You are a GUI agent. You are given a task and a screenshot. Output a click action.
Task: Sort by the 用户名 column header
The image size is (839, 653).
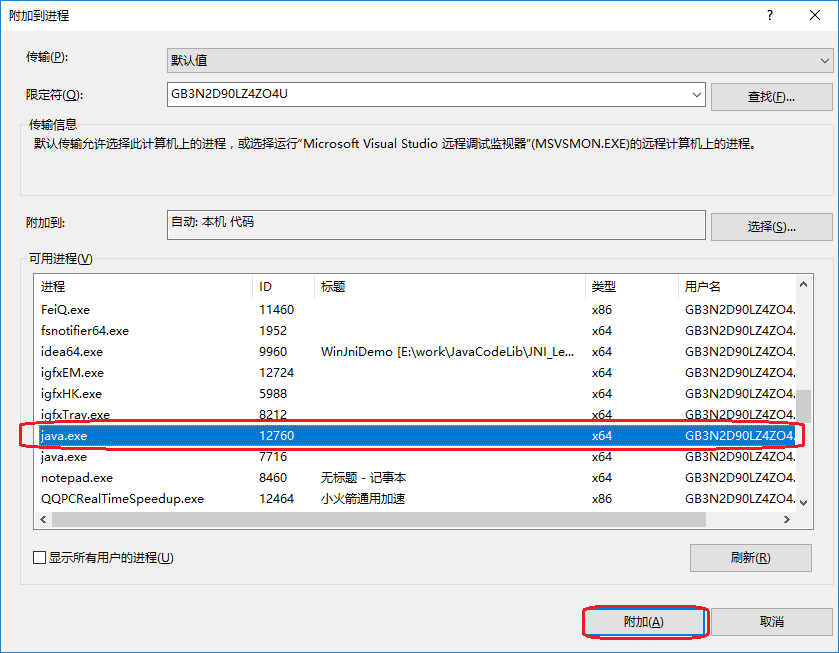tap(737, 286)
